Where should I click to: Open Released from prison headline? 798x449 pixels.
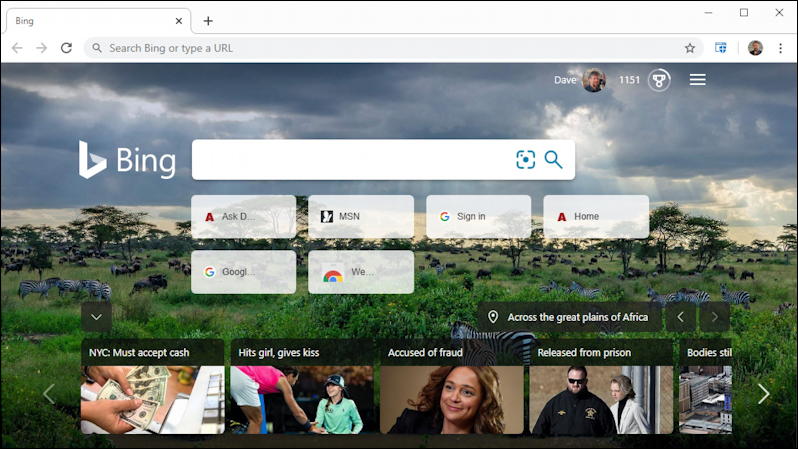point(584,353)
